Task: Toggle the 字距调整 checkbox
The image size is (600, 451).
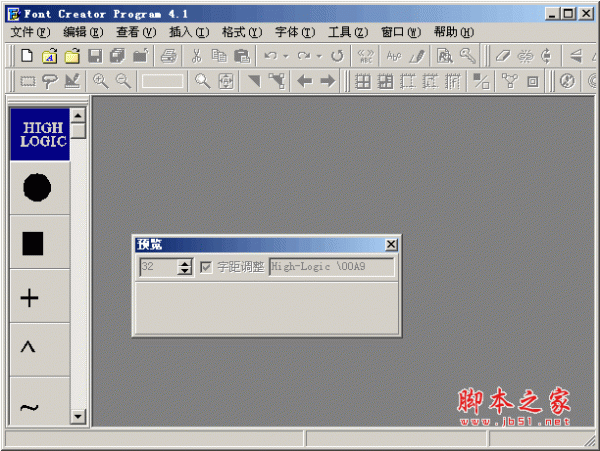Action: pos(206,267)
